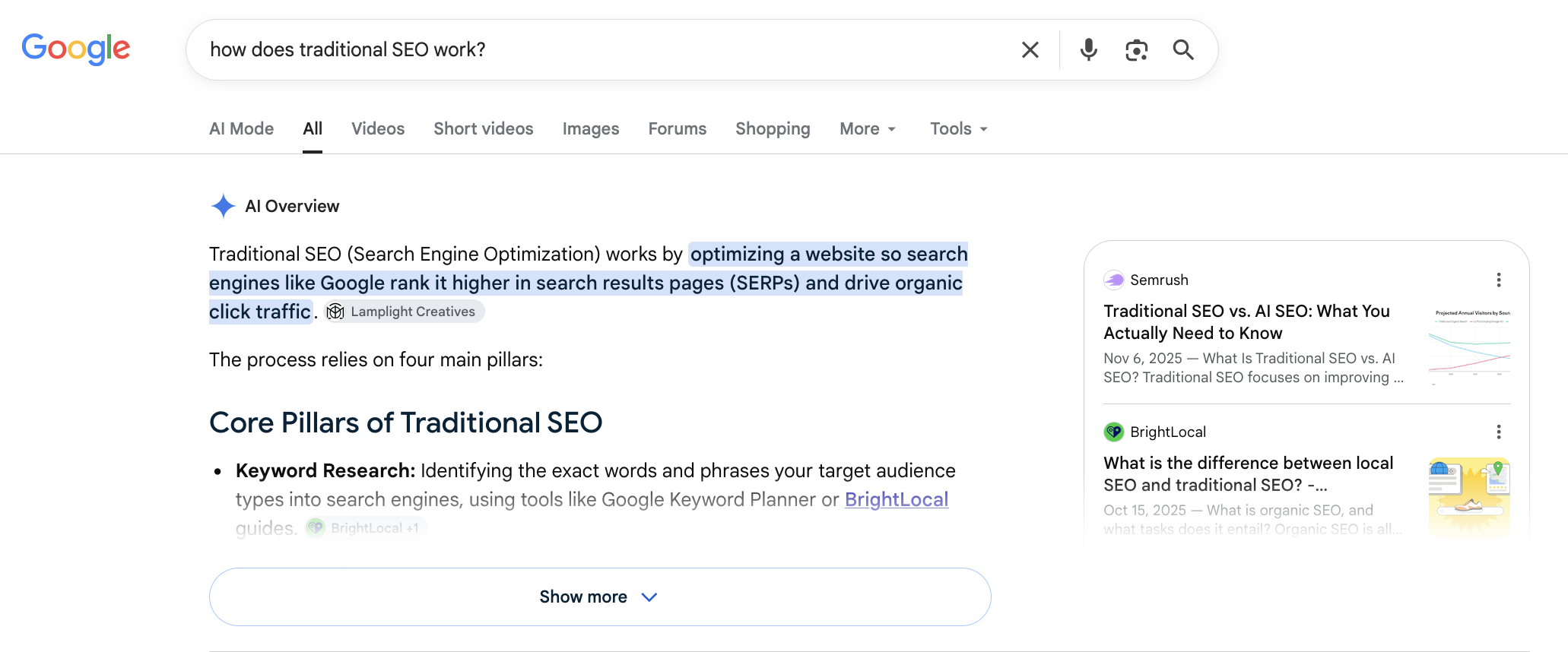The height and width of the screenshot is (652, 1568).
Task: Open the Semrush result options menu
Action: click(x=1499, y=280)
